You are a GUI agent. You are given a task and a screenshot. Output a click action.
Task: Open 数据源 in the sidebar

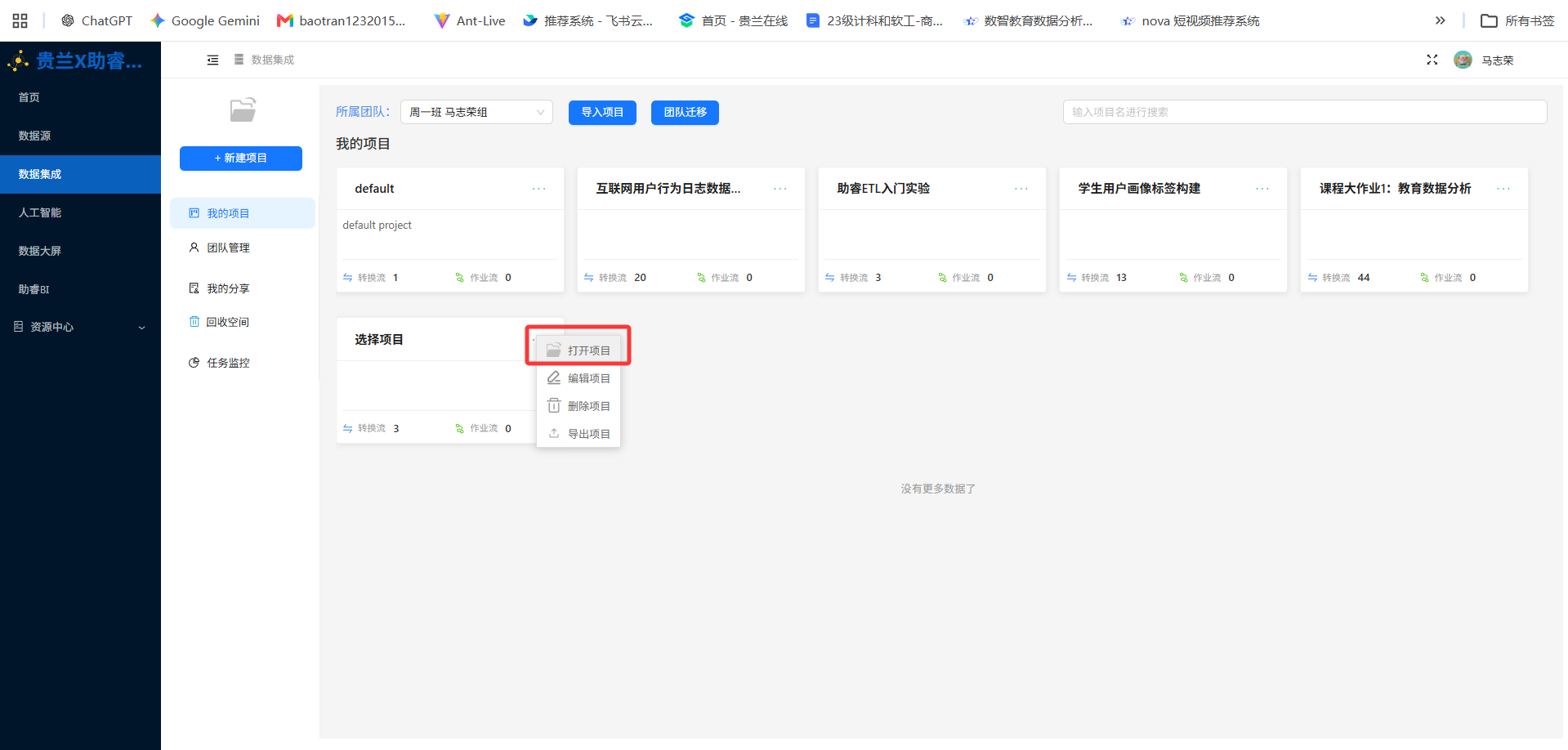(80, 136)
